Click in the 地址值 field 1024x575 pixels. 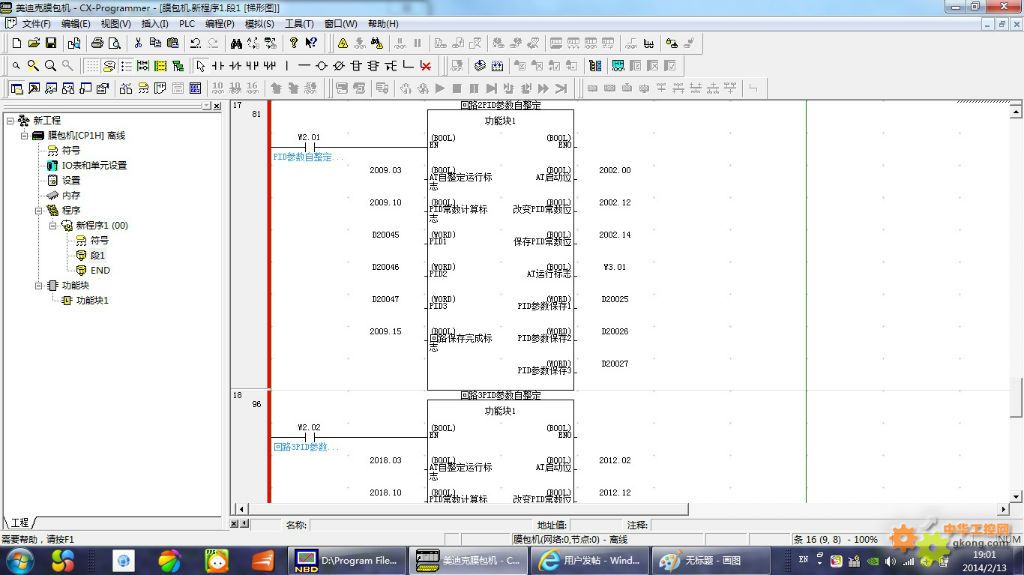click(594, 525)
